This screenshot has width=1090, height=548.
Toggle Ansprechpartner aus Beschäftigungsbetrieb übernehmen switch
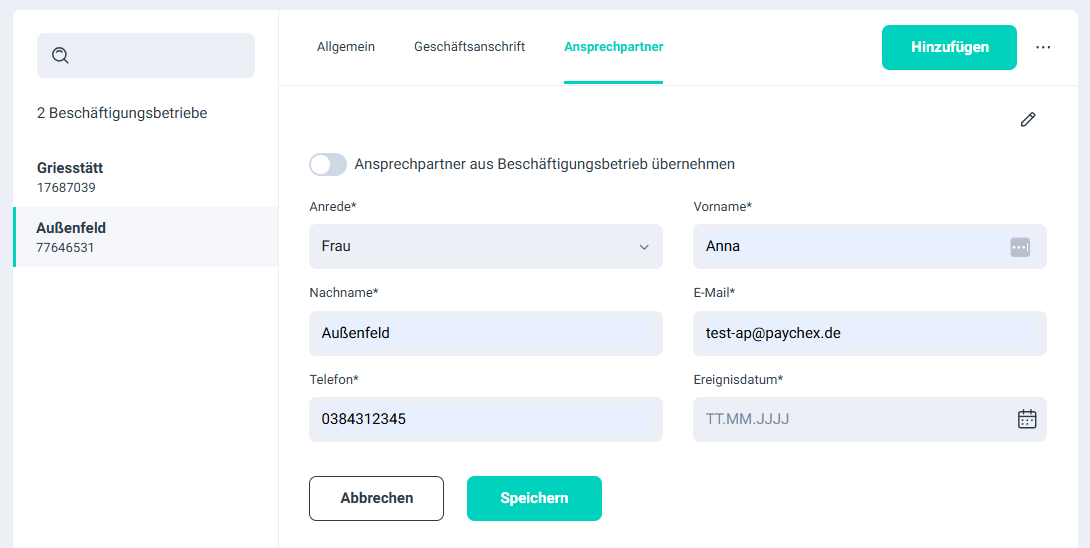click(328, 164)
